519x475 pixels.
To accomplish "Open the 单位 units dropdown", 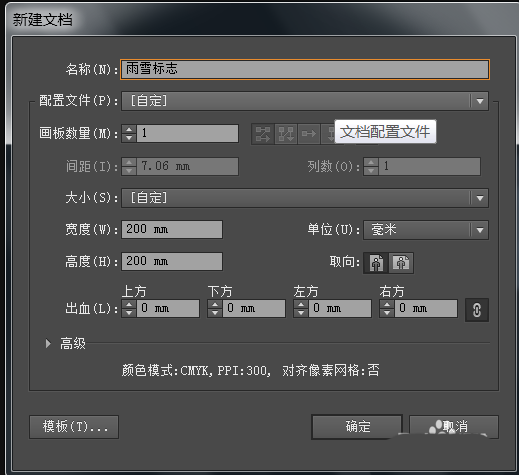I will pos(426,230).
